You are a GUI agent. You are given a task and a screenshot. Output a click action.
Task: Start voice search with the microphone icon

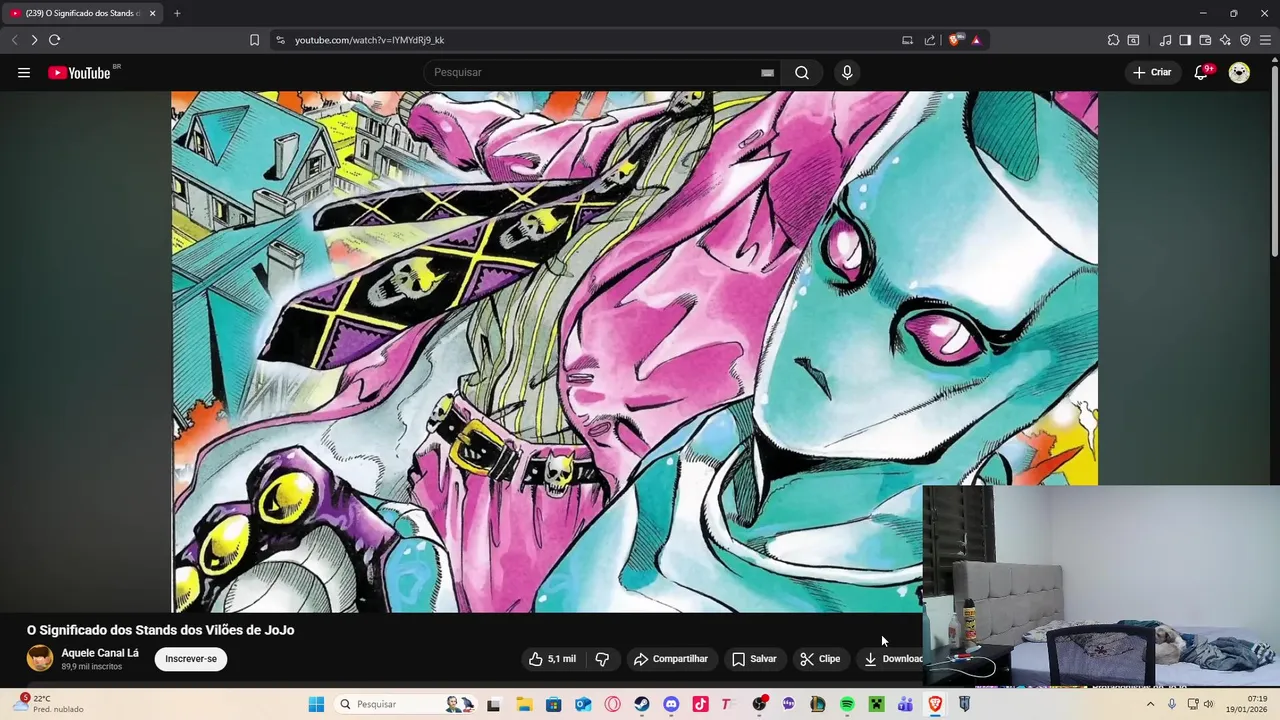coord(847,72)
